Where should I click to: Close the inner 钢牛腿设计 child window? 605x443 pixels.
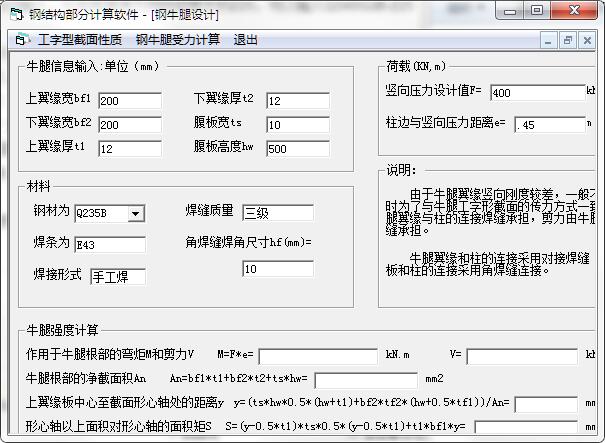587,41
